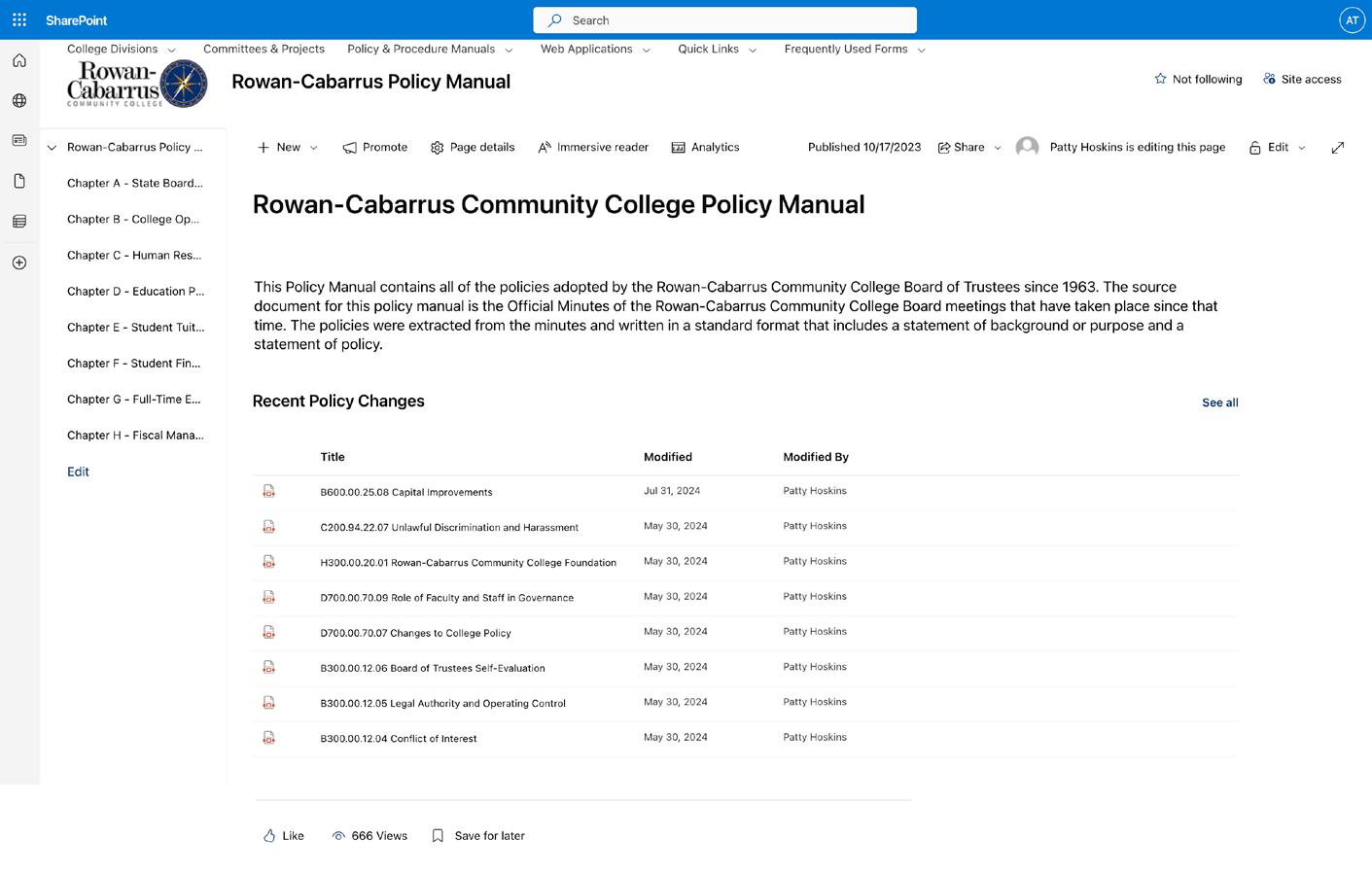Open Policy & Procedure Manuals menu
The image size is (1372, 875).
[x=421, y=49]
